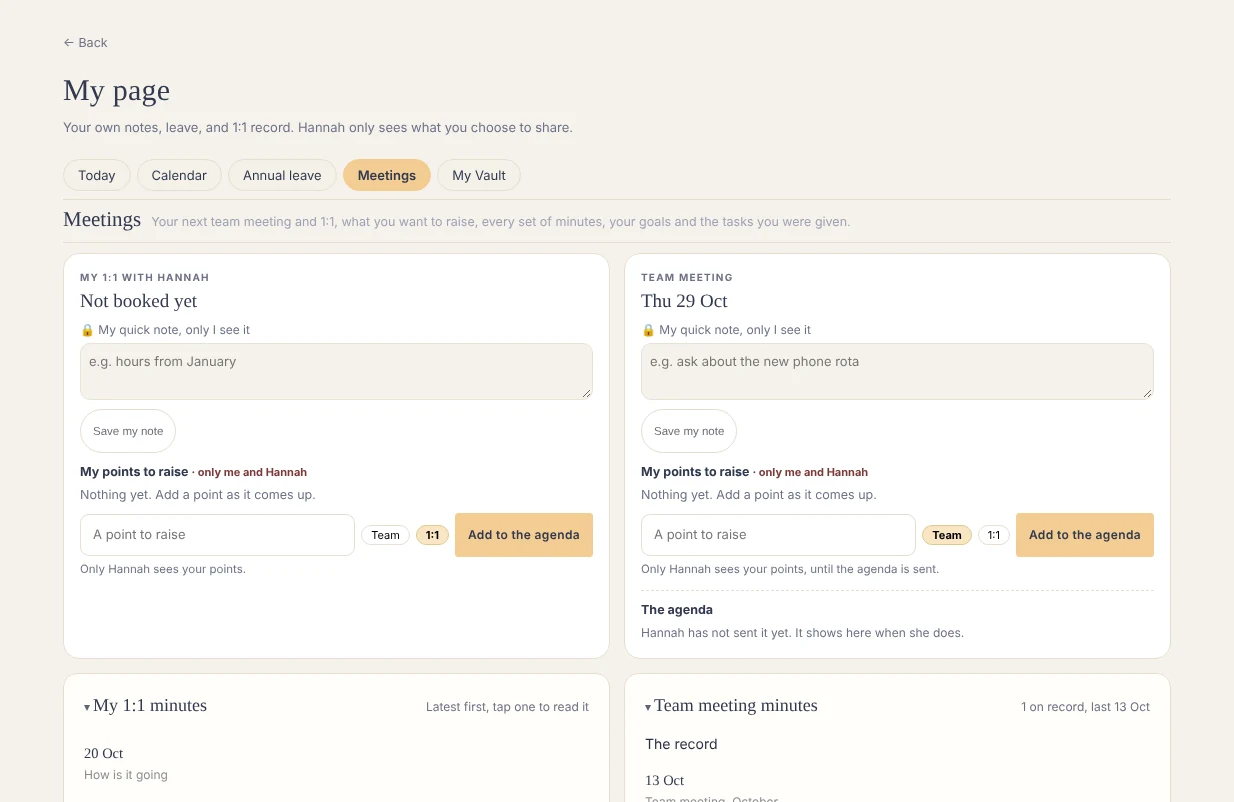
Task: Open the Today tab
Action: [97, 175]
